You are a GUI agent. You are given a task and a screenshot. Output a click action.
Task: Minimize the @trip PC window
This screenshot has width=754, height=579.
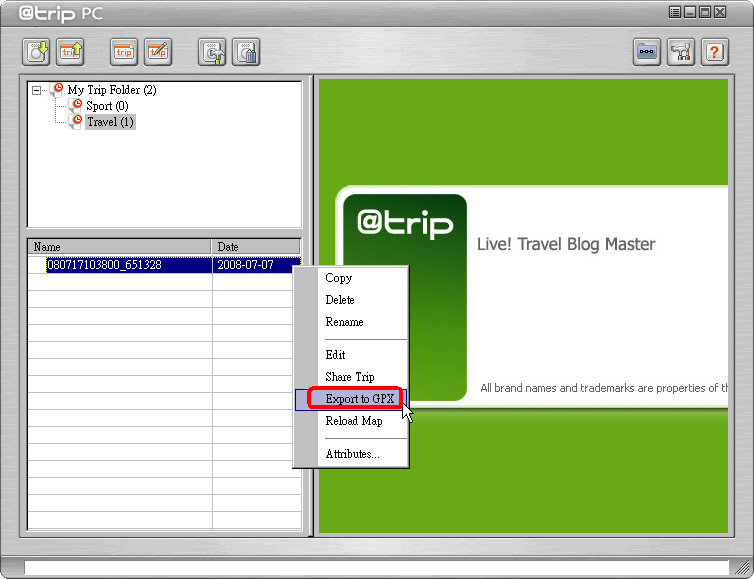tap(690, 12)
